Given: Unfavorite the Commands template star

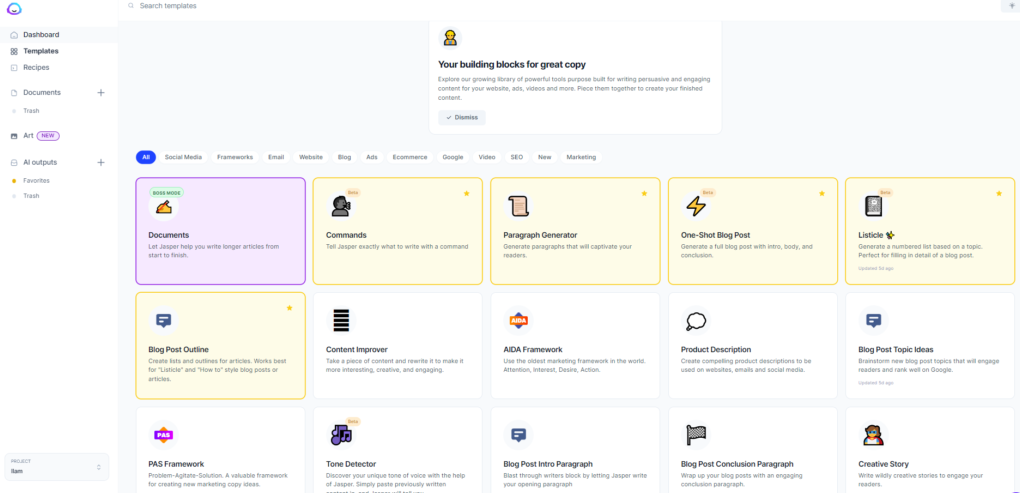Looking at the screenshot, I should tap(466, 194).
